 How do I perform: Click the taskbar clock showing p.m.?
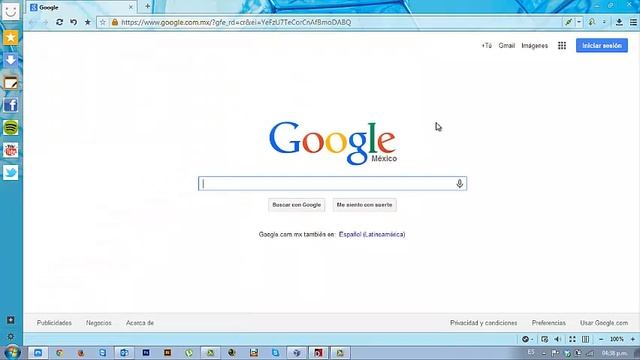coord(614,353)
